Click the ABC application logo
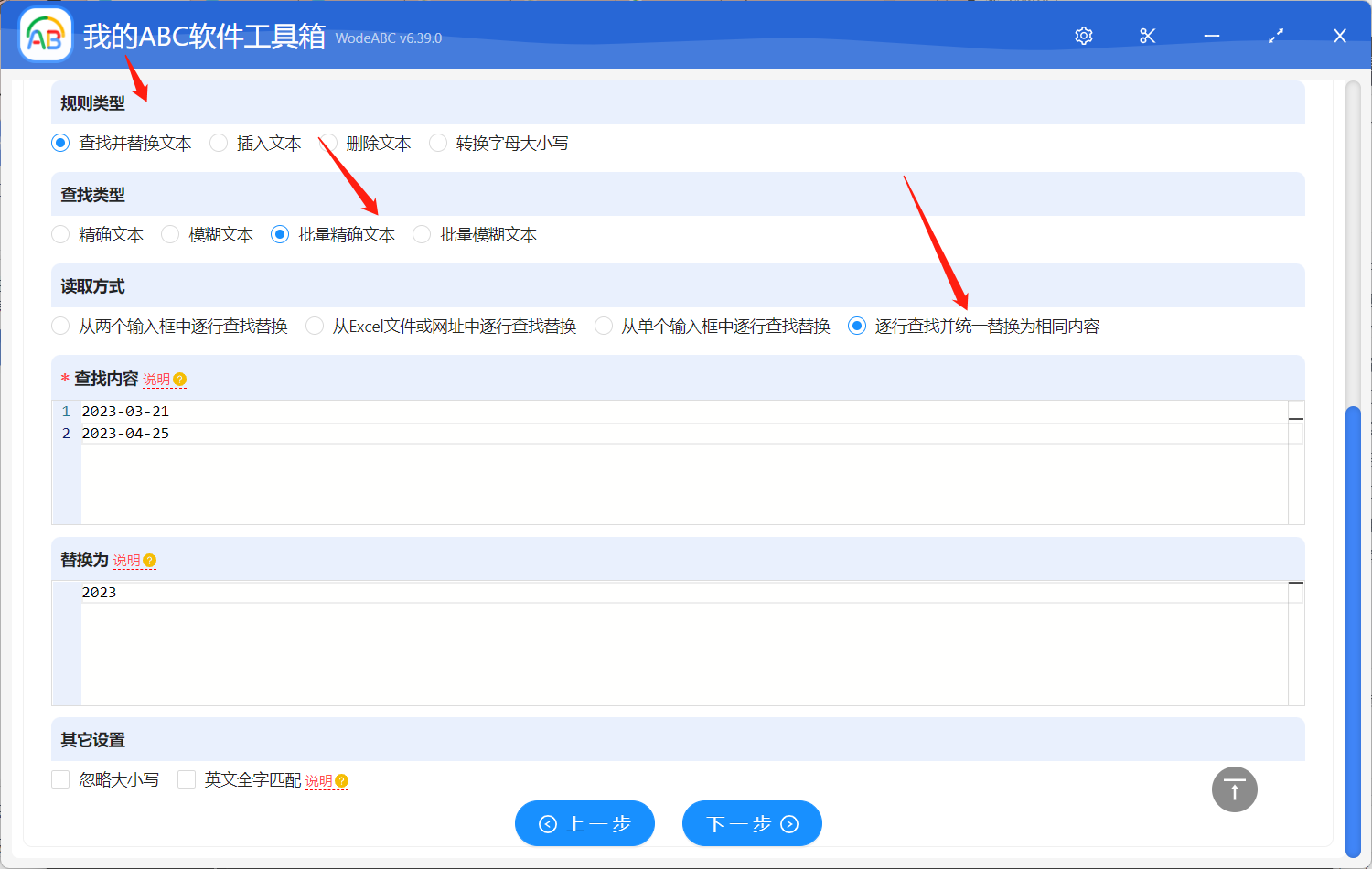1372x869 pixels. (x=45, y=36)
